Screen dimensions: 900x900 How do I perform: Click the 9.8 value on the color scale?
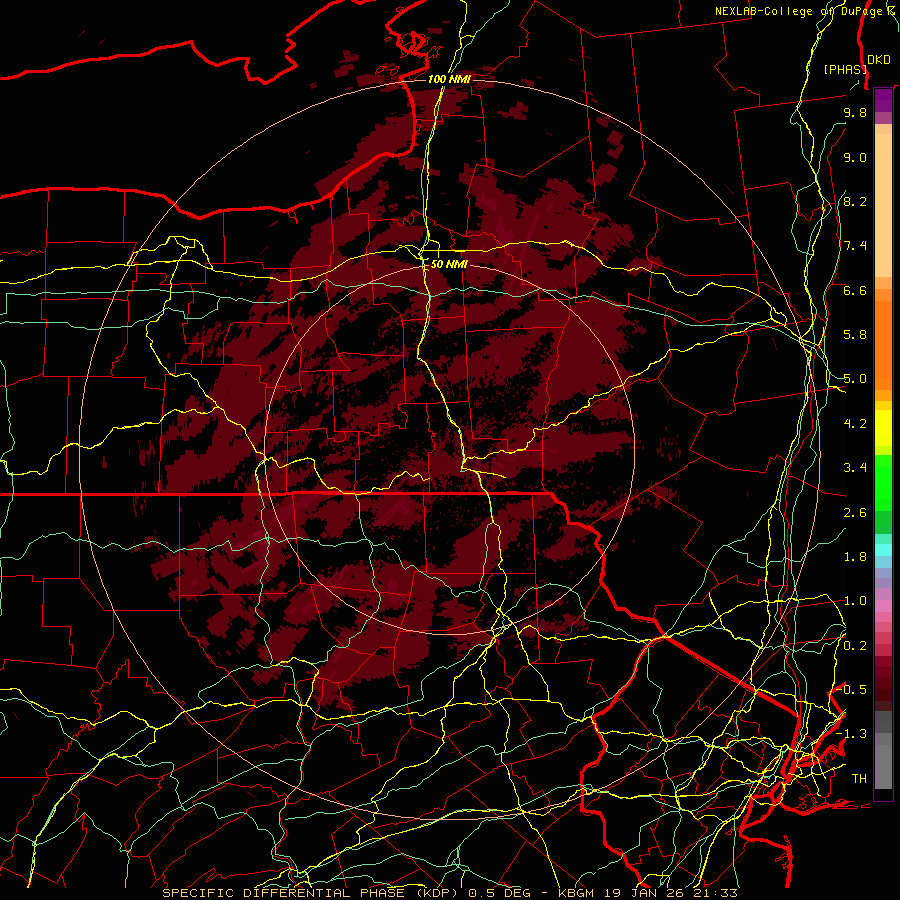tap(855, 112)
